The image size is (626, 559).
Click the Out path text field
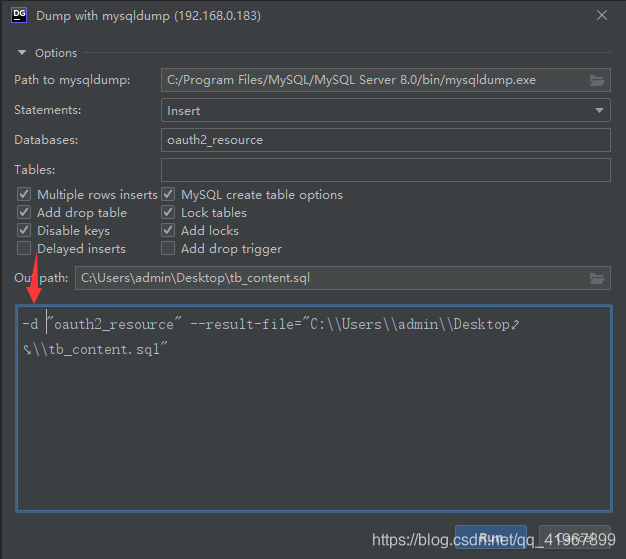pos(343,278)
